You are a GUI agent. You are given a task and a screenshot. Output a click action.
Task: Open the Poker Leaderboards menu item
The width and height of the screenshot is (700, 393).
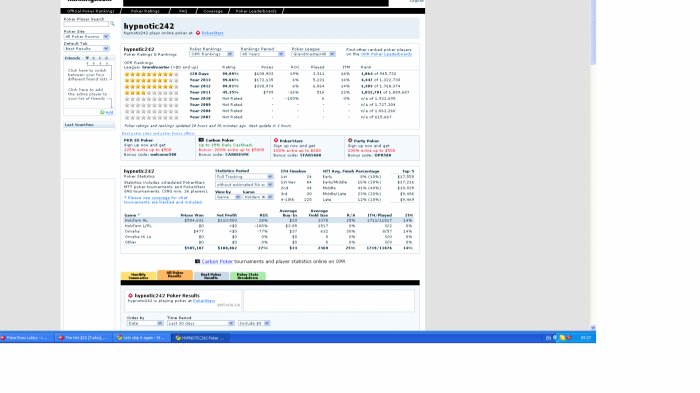256,11
